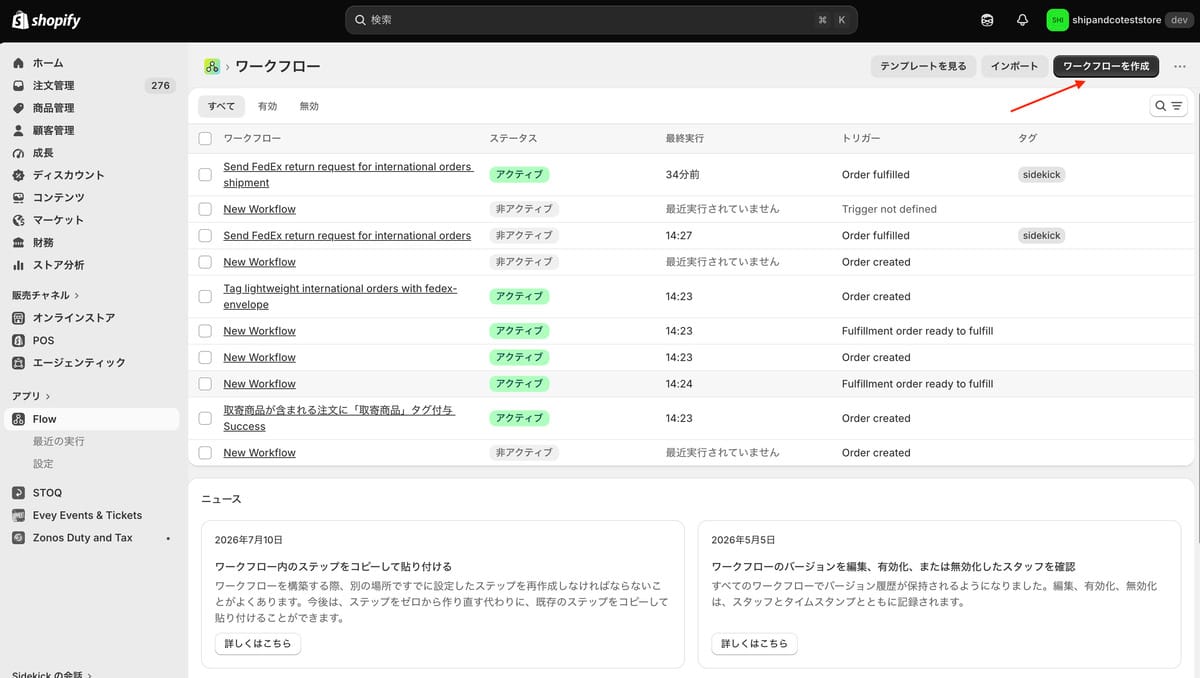Select the すべて tab
The height and width of the screenshot is (678, 1200).
click(221, 106)
